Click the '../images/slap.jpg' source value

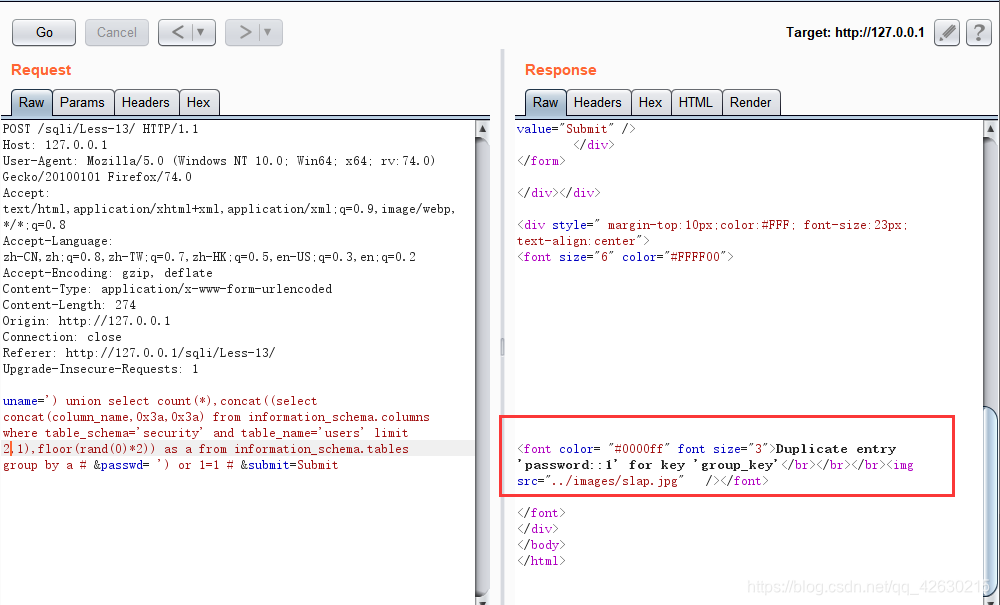coord(616,481)
